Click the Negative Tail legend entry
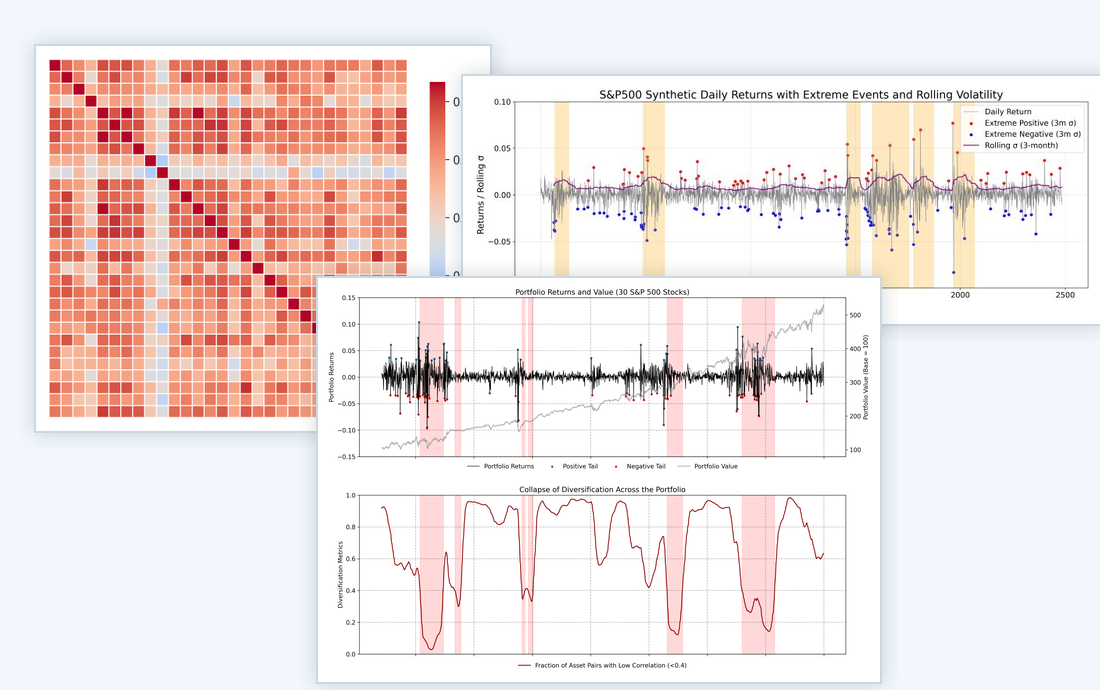Screen dimensions: 1100x690 (640, 466)
